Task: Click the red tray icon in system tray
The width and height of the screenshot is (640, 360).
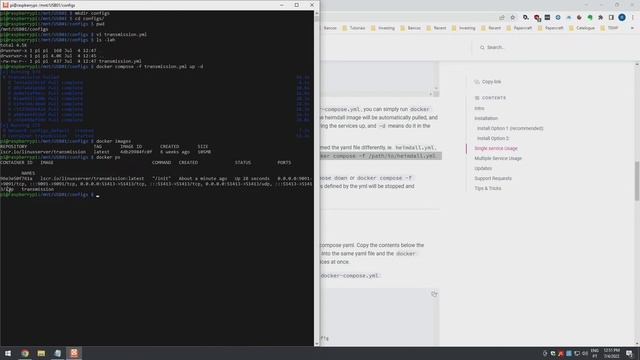Action: point(561,353)
